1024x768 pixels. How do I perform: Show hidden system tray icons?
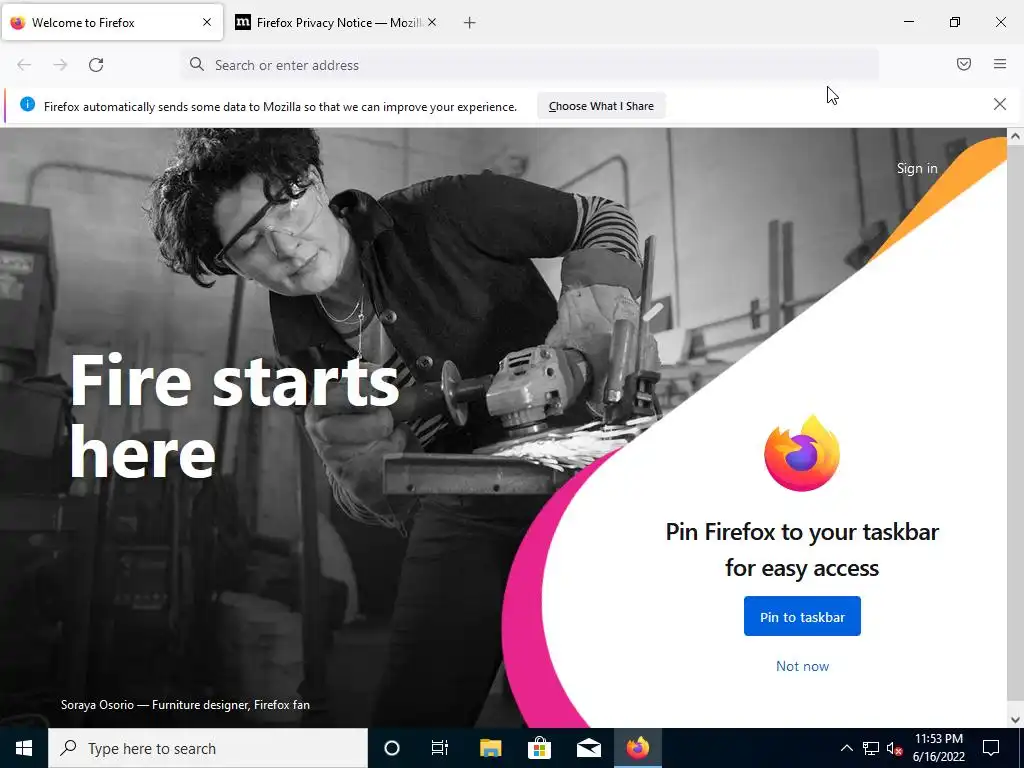pos(846,748)
